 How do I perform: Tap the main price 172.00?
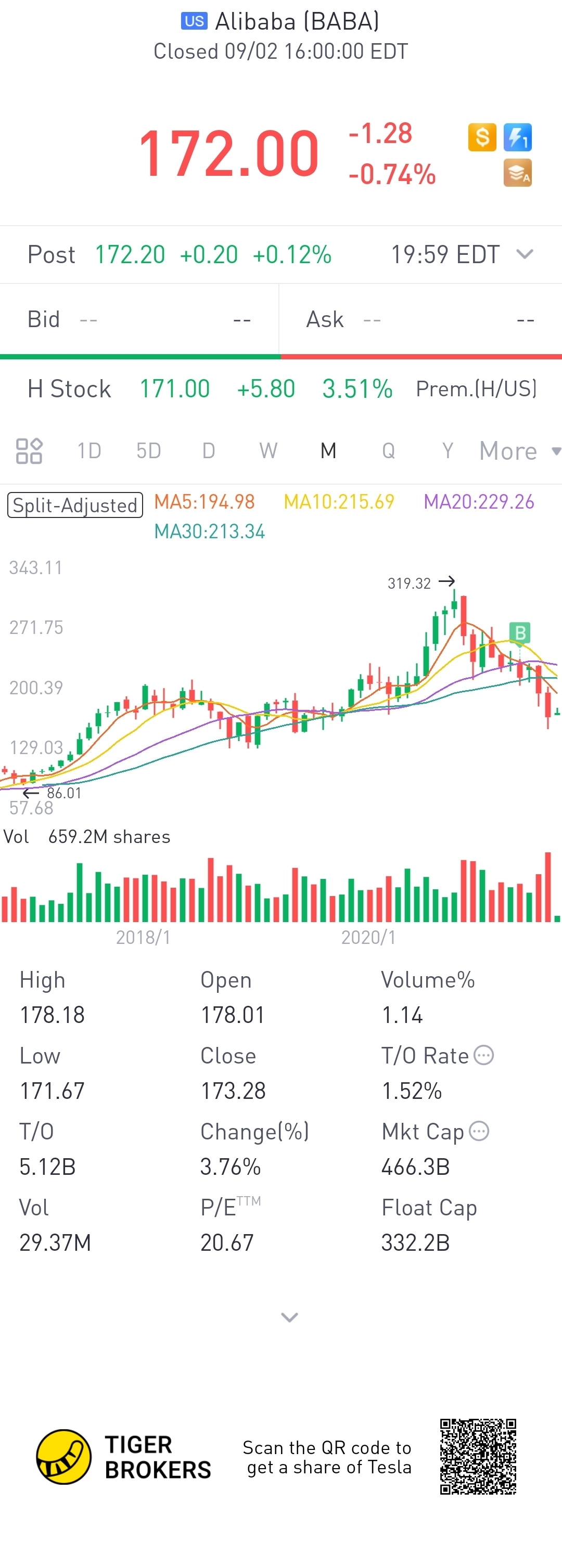point(229,154)
